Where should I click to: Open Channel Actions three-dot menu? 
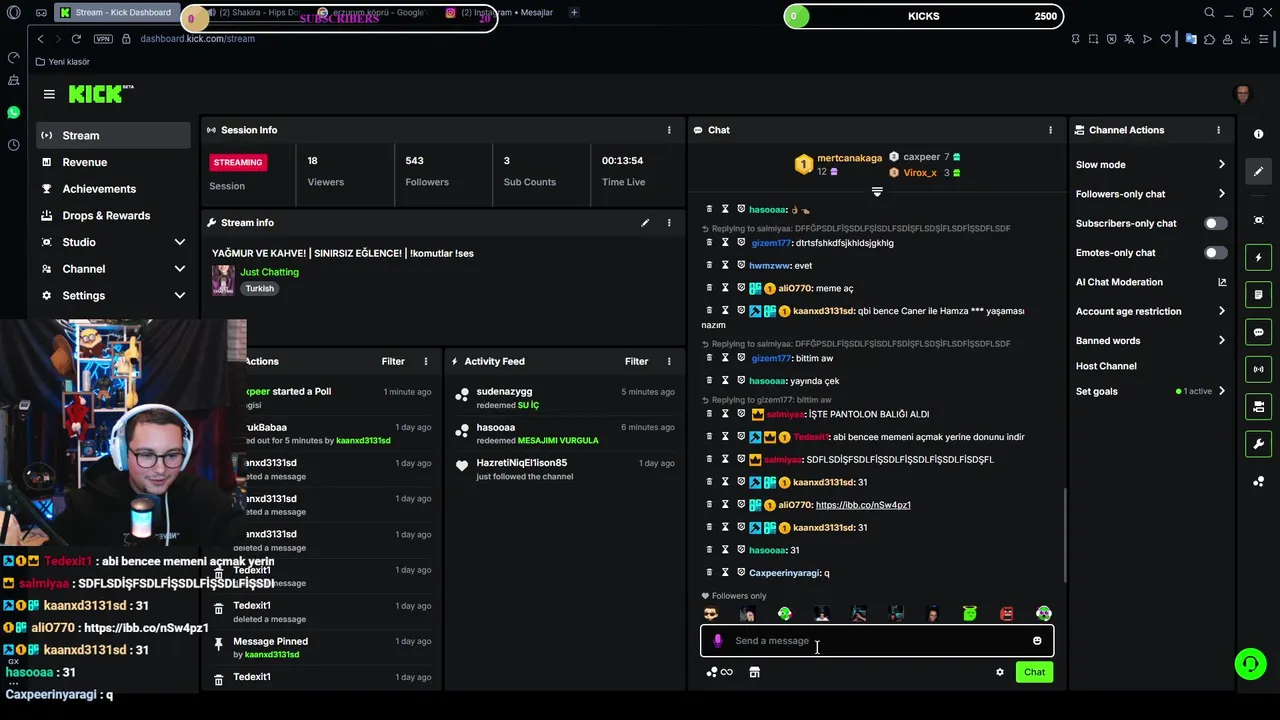click(1218, 130)
